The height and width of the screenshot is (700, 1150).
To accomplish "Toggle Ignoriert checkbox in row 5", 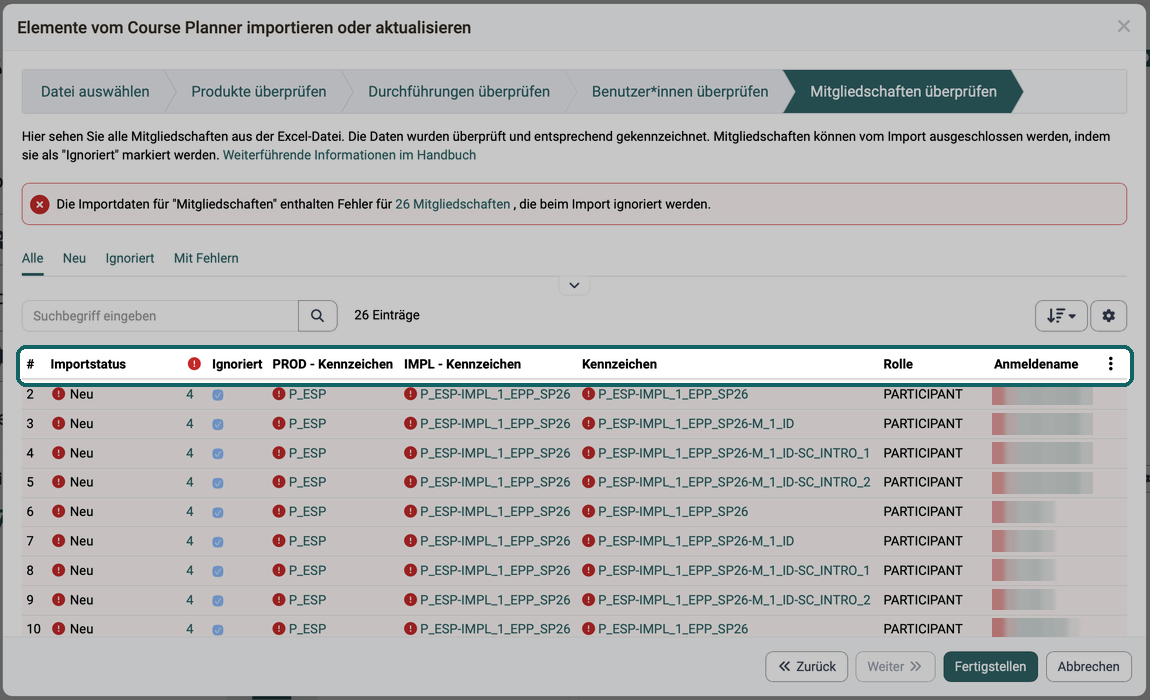I will (x=218, y=483).
